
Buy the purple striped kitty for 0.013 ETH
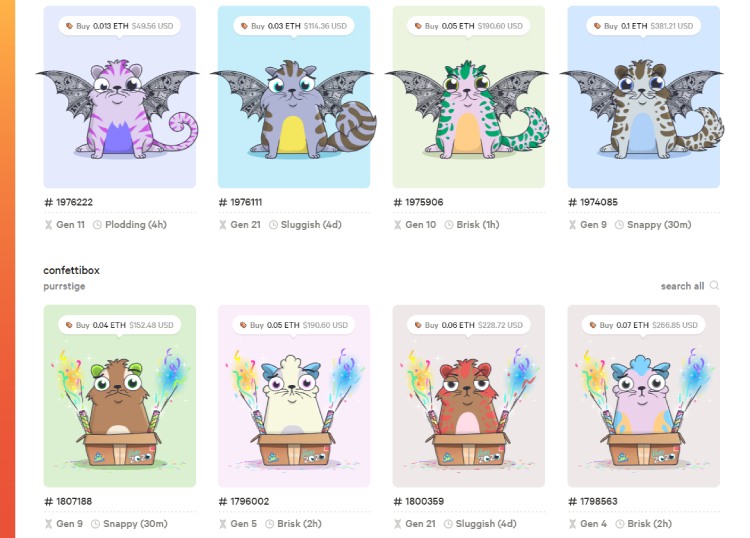[120, 26]
